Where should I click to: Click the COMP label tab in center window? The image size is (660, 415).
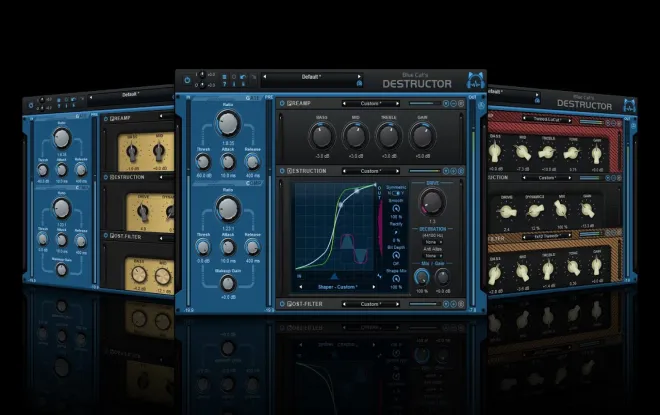pyautogui.click(x=254, y=183)
